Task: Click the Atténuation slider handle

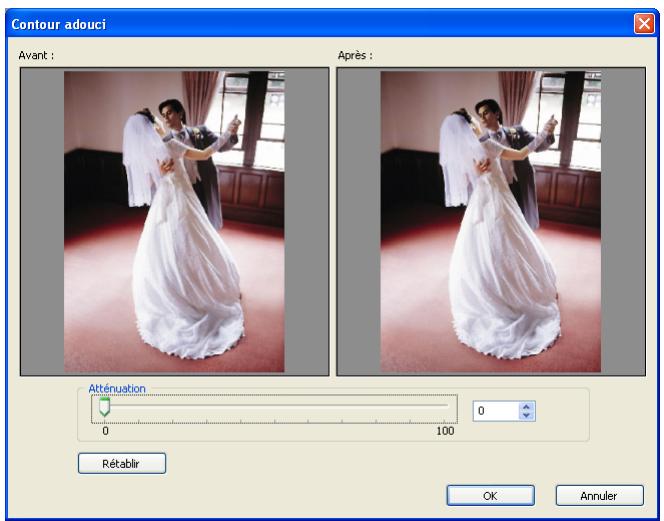Action: point(104,407)
